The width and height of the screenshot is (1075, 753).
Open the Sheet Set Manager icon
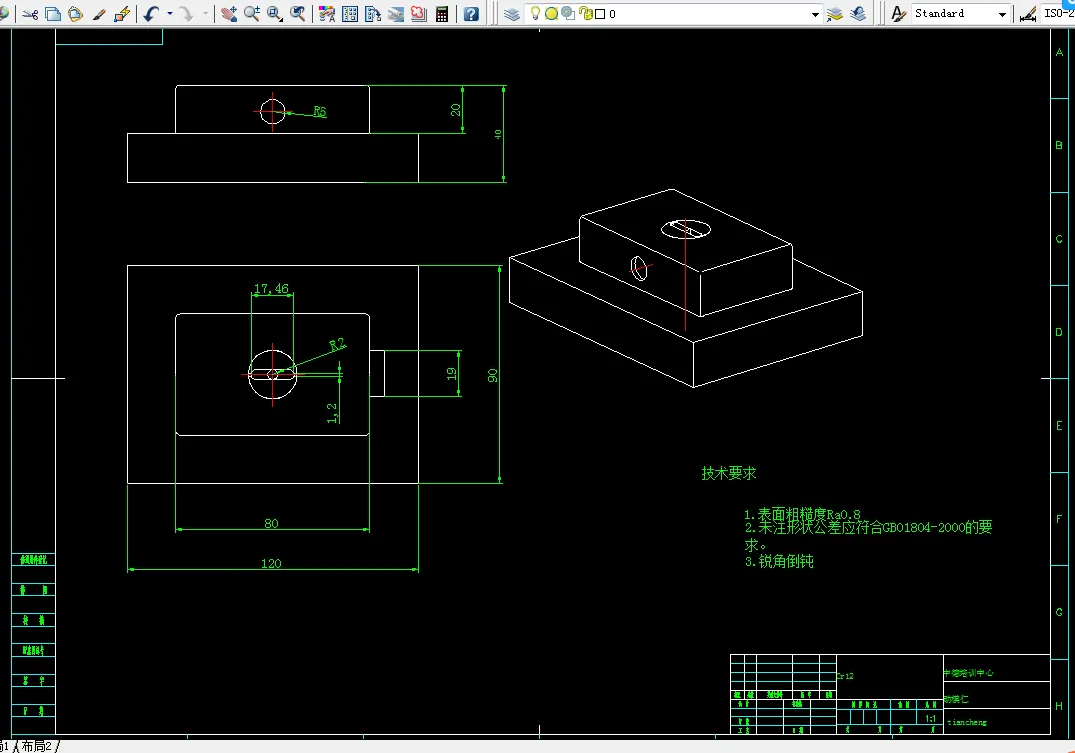tap(396, 14)
